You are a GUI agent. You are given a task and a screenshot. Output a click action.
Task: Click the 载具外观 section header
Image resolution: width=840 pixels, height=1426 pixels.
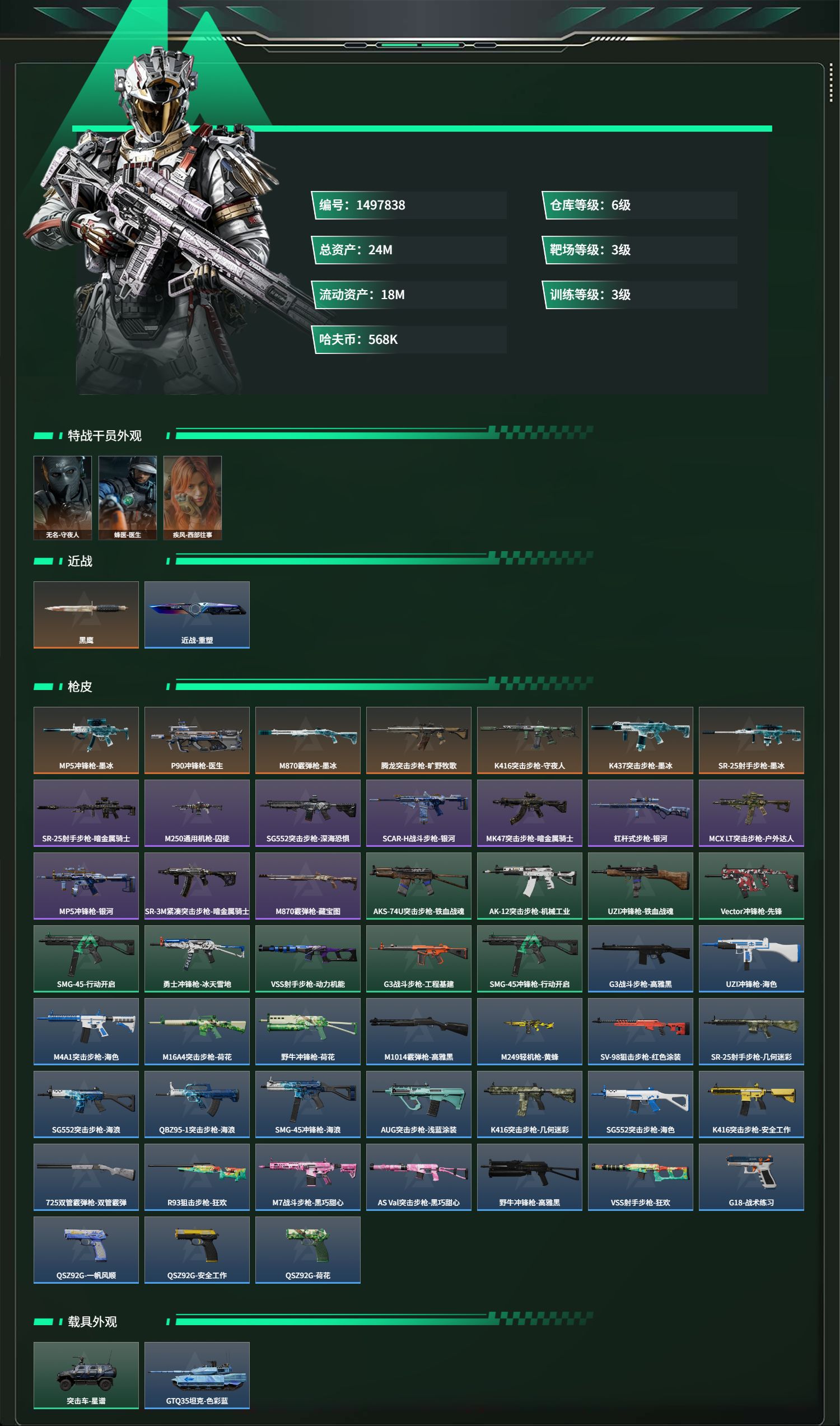tap(92, 1321)
